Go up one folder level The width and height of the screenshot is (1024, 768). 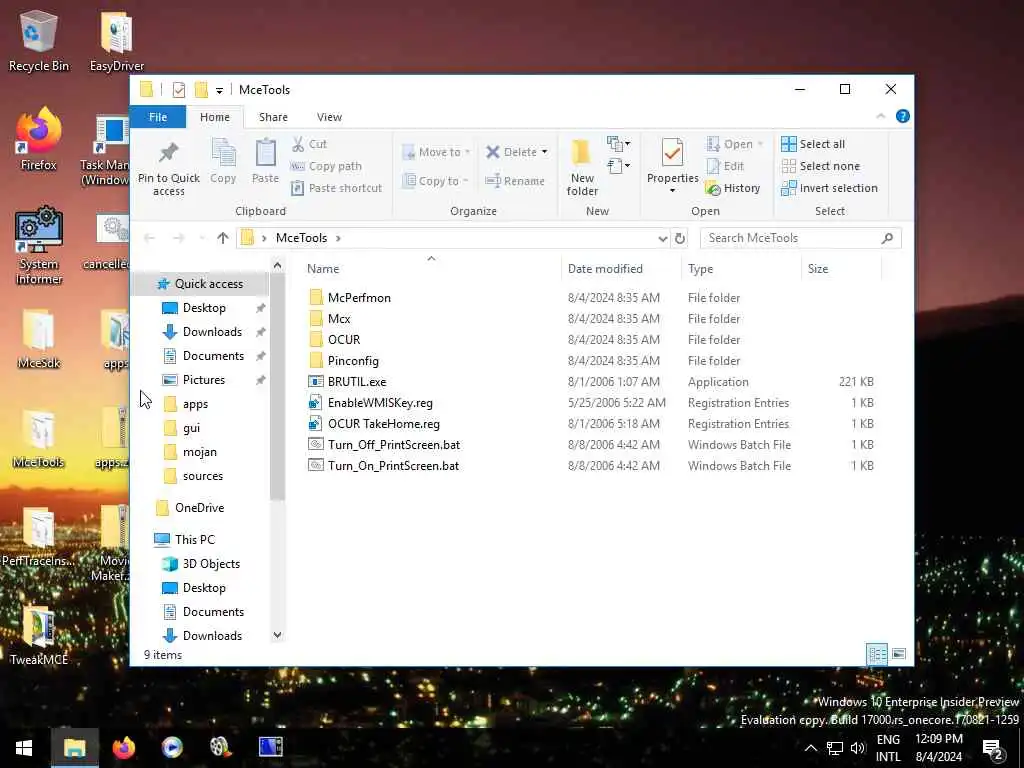[223, 238]
